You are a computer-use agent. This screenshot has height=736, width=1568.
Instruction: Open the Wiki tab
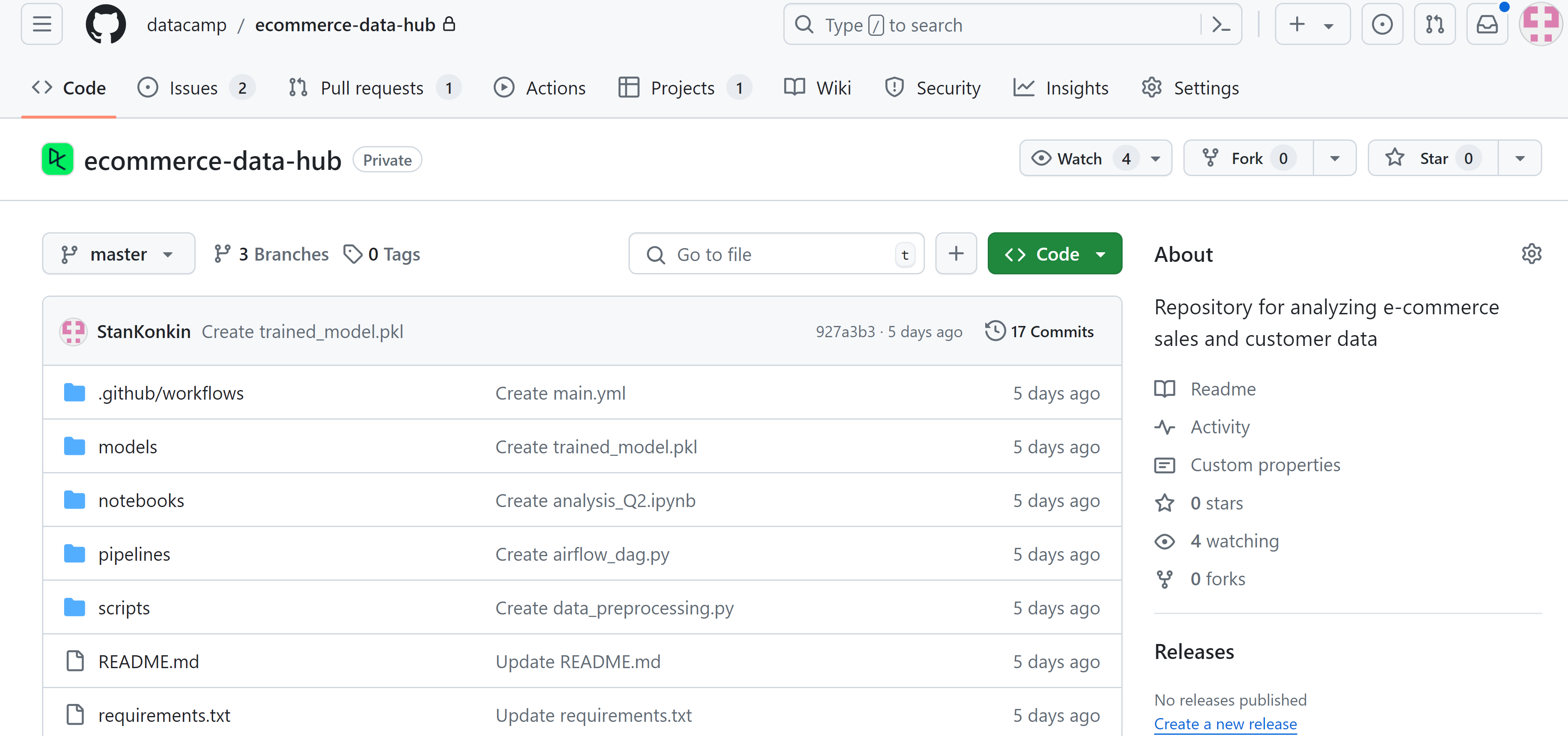coord(818,88)
